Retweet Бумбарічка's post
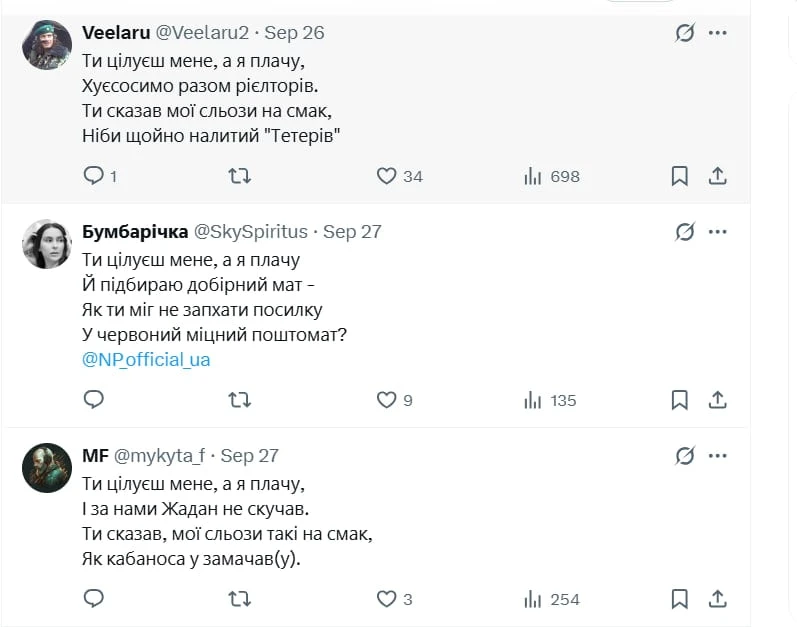This screenshot has width=797, height=627. tap(240, 400)
